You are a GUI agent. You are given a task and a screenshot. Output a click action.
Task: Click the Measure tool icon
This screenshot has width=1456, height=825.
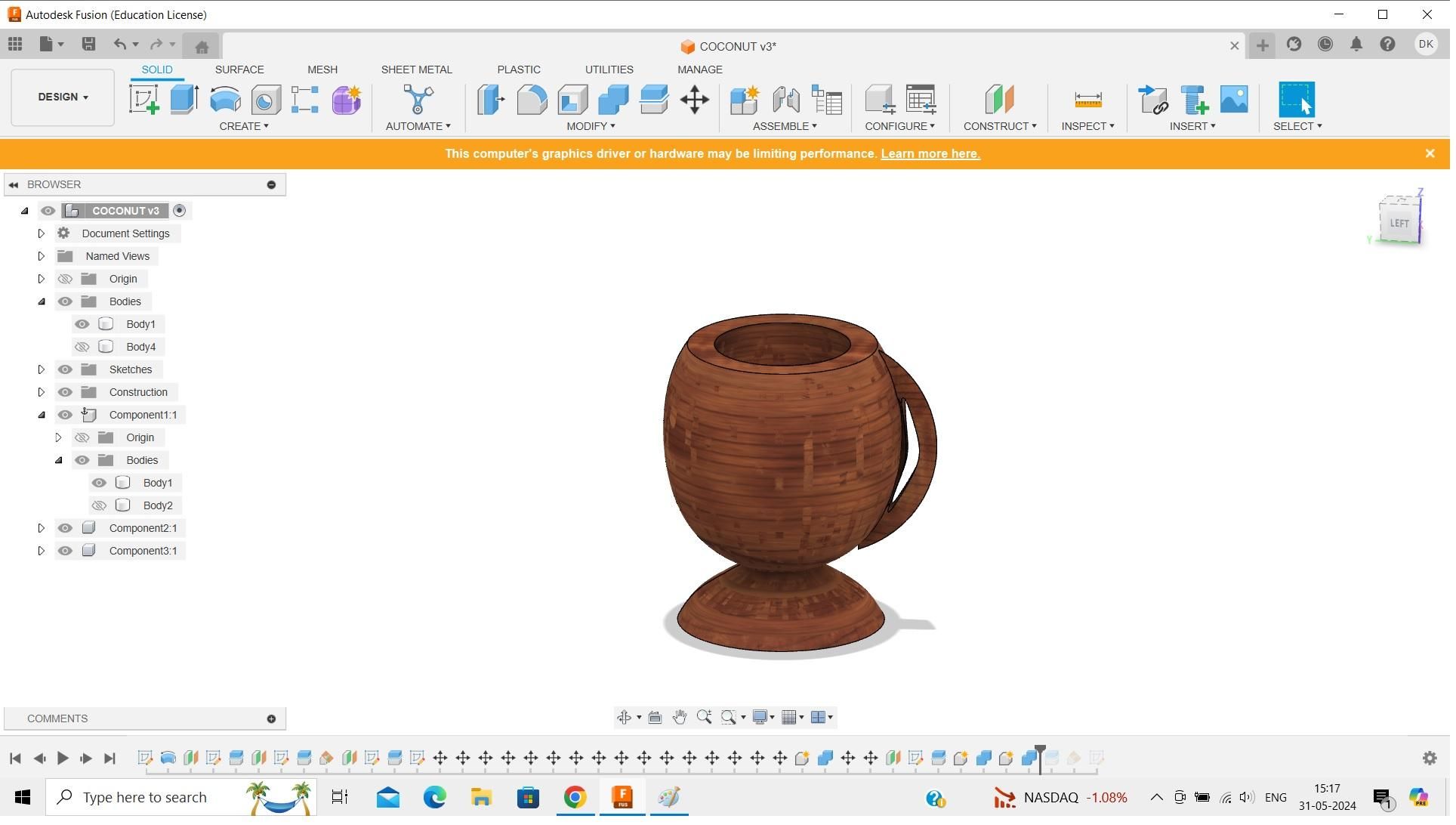pos(1088,100)
